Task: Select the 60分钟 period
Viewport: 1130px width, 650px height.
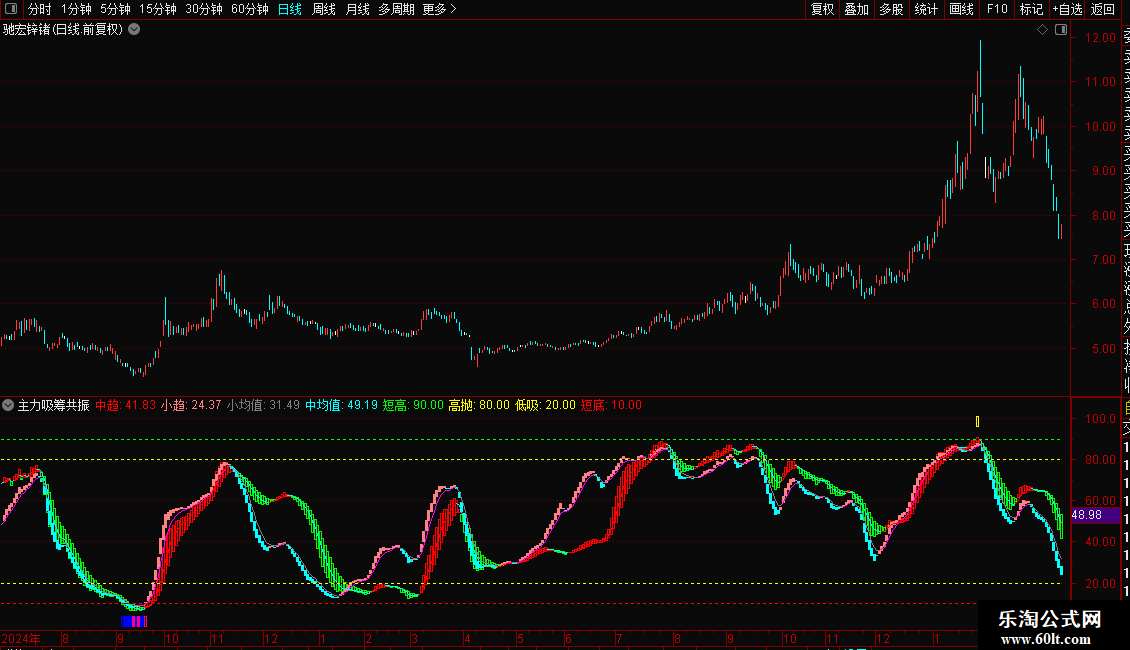Action: tap(250, 9)
